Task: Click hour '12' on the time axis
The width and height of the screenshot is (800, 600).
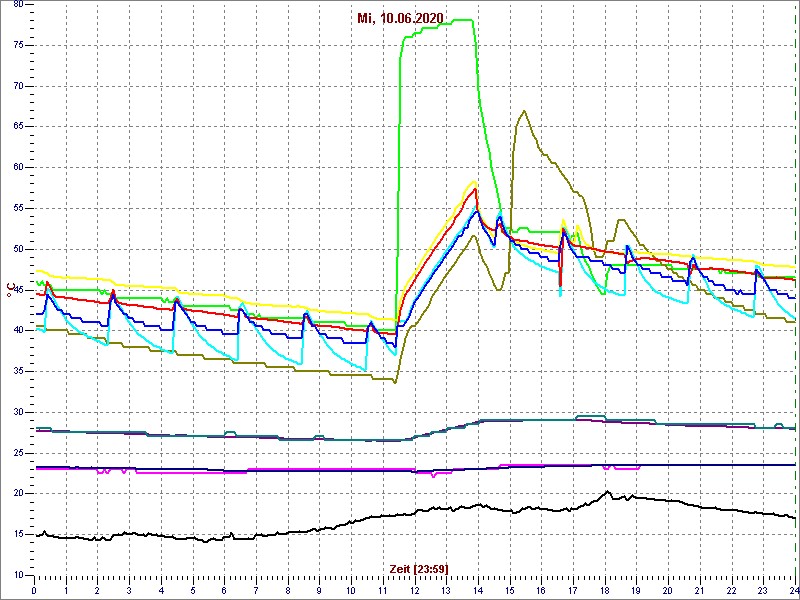Action: [x=414, y=591]
